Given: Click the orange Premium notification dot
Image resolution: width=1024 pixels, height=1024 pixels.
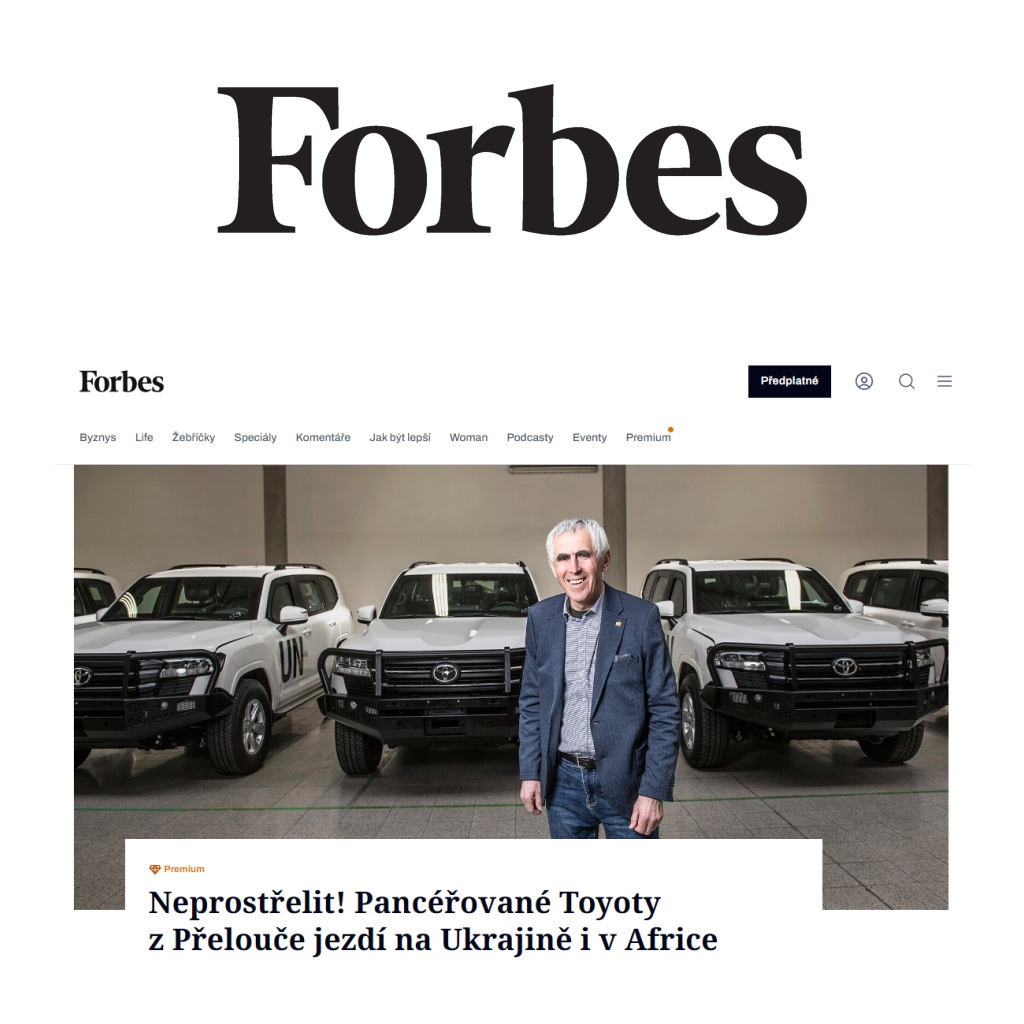Looking at the screenshot, I should (x=671, y=430).
